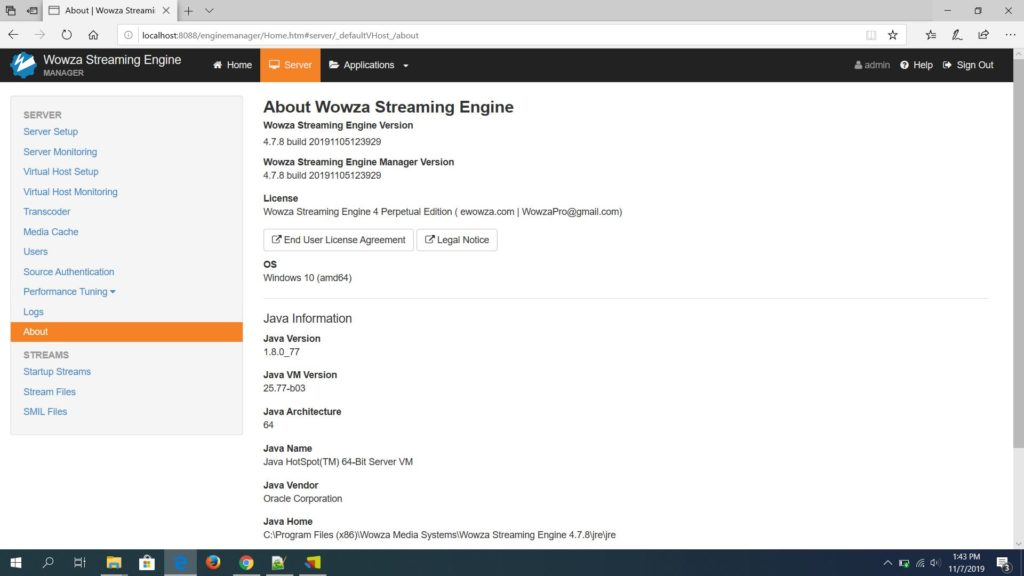The height and width of the screenshot is (576, 1024).
Task: Open Firefox from taskbar
Action: point(213,562)
